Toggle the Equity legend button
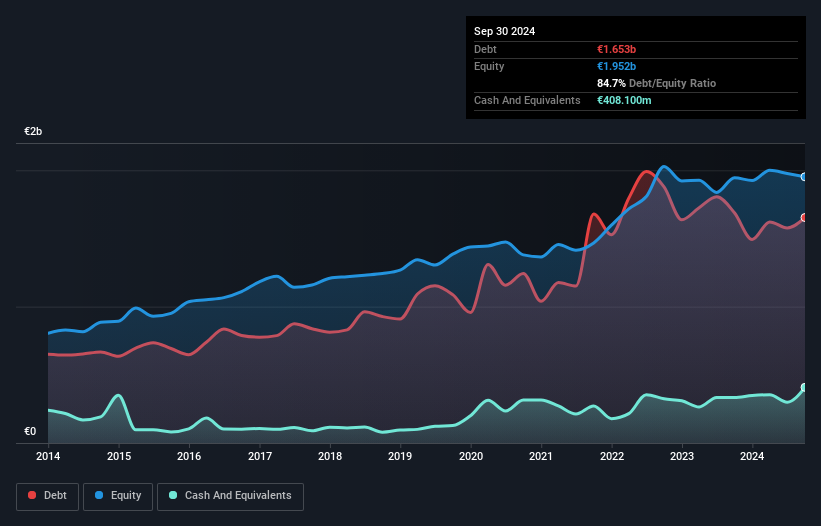This screenshot has height=526, width=821. 118,496
